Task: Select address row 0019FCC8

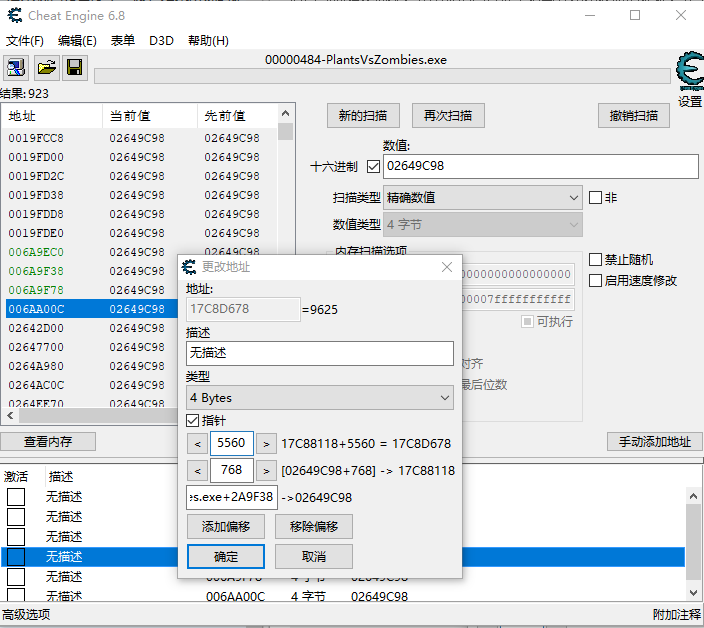Action: click(141, 138)
